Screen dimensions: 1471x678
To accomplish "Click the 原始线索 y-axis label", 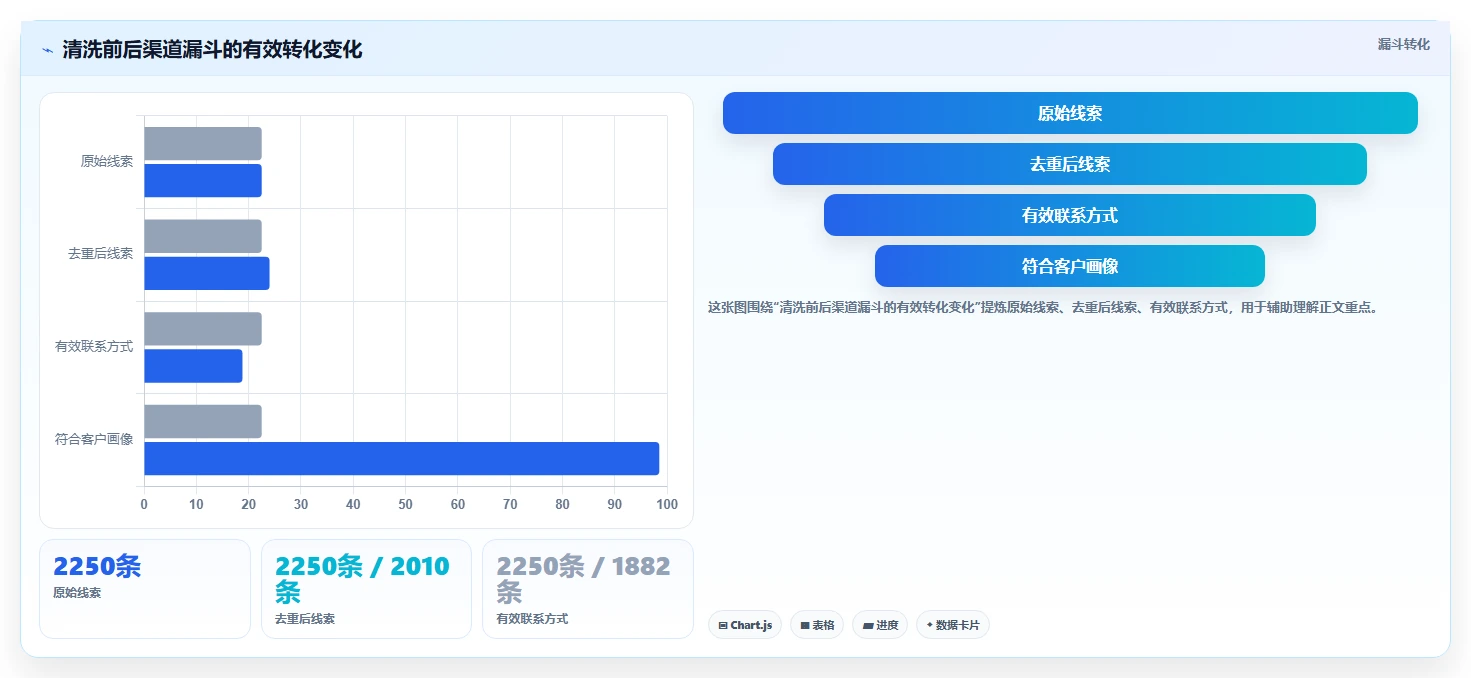I will (107, 161).
